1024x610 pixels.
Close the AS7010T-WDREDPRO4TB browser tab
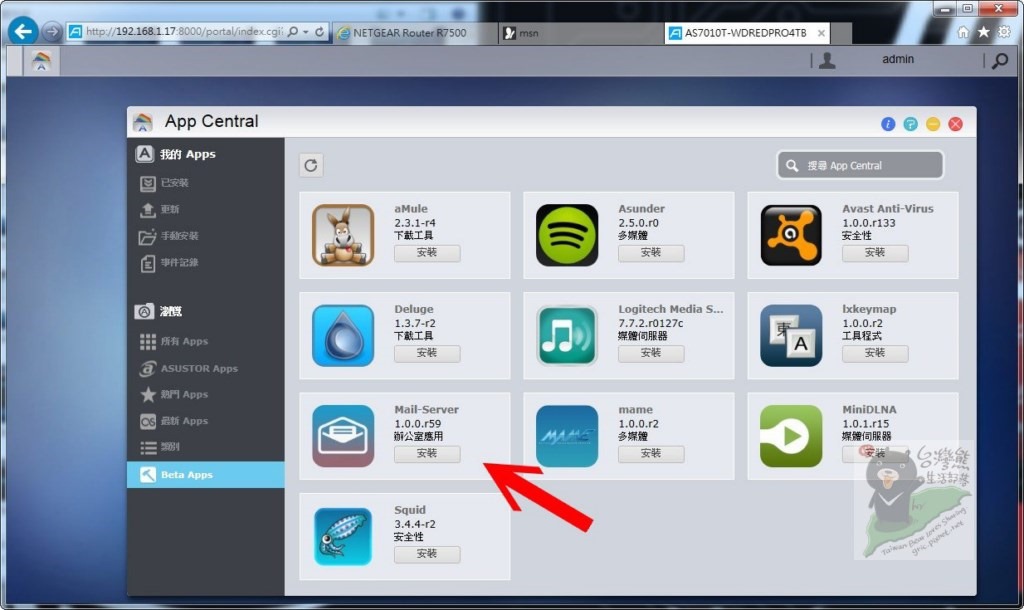(x=822, y=33)
